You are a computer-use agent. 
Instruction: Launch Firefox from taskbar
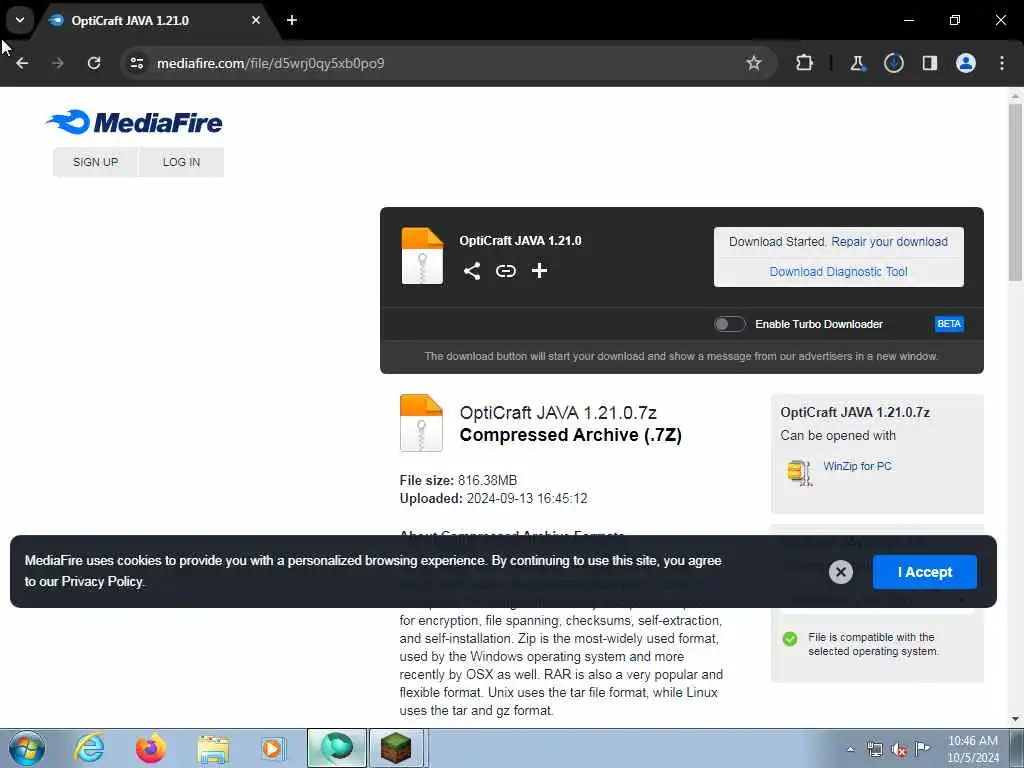[x=151, y=748]
